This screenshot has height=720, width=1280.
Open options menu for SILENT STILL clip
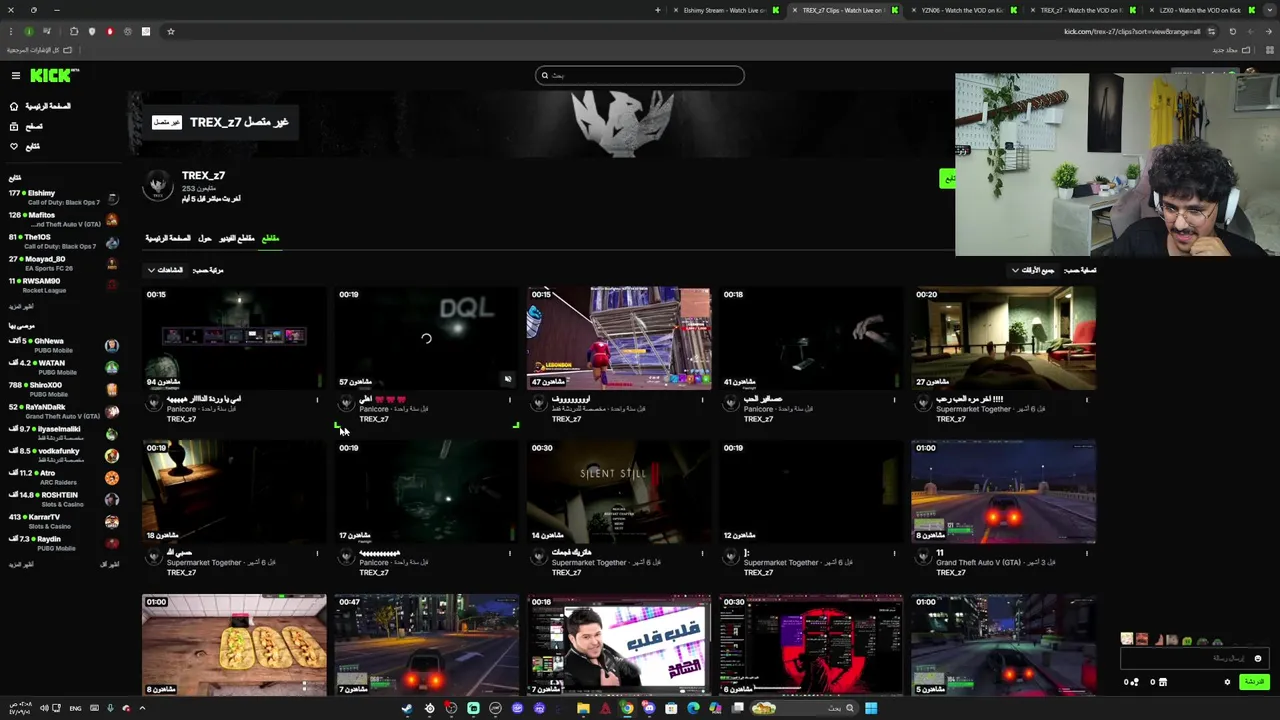[702, 553]
